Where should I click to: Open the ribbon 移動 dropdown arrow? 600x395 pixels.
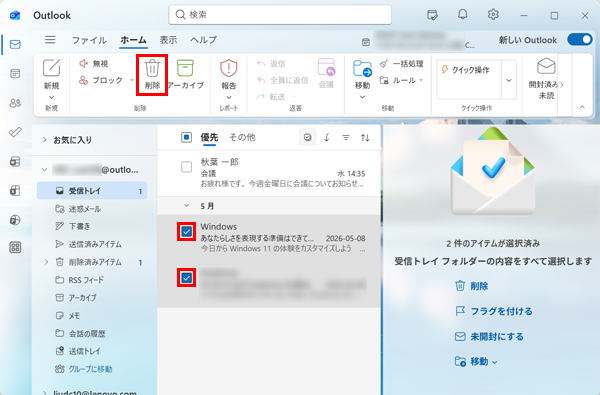pos(362,97)
